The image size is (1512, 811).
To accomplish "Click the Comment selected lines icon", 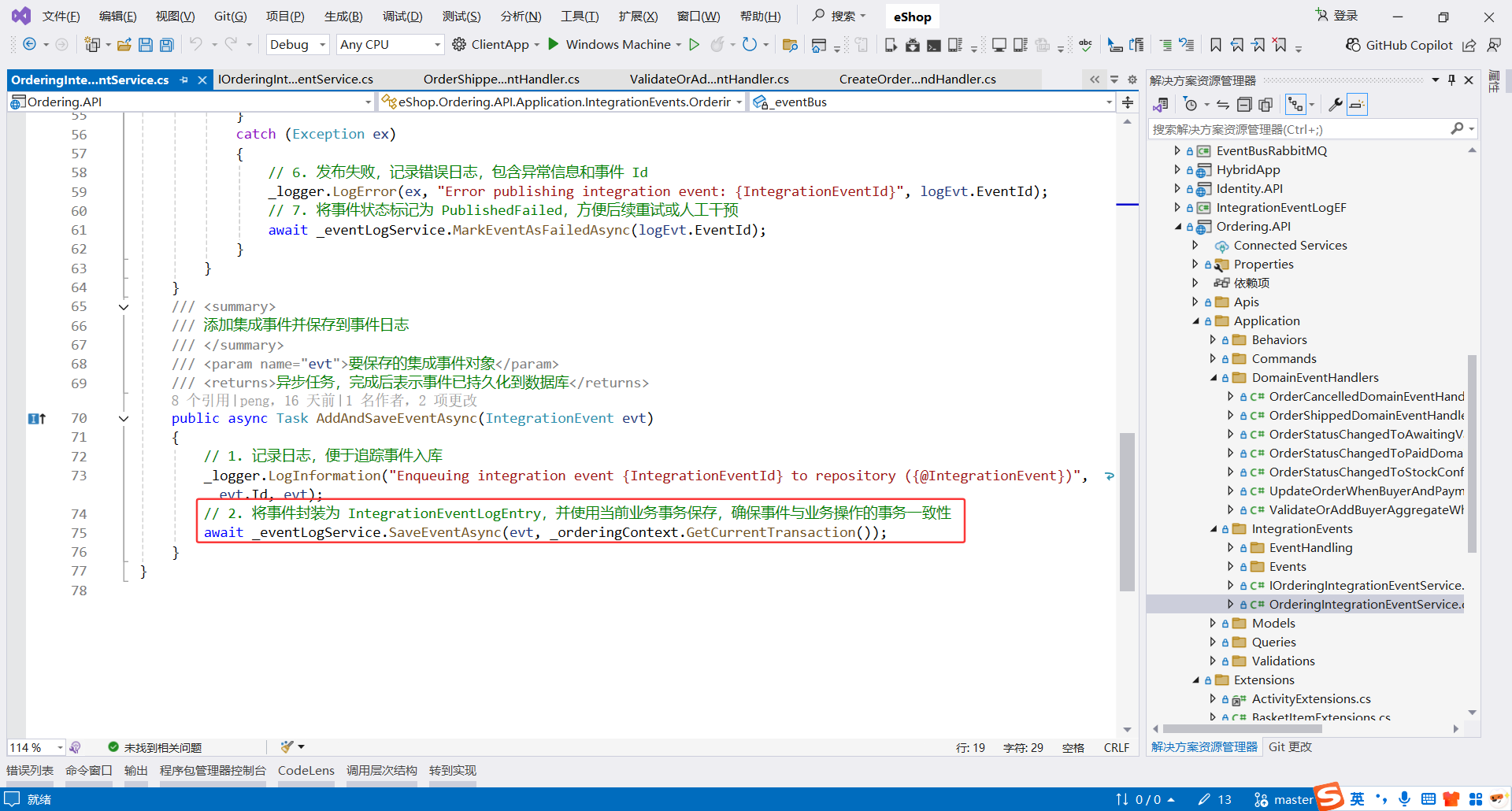I will click(x=1166, y=45).
